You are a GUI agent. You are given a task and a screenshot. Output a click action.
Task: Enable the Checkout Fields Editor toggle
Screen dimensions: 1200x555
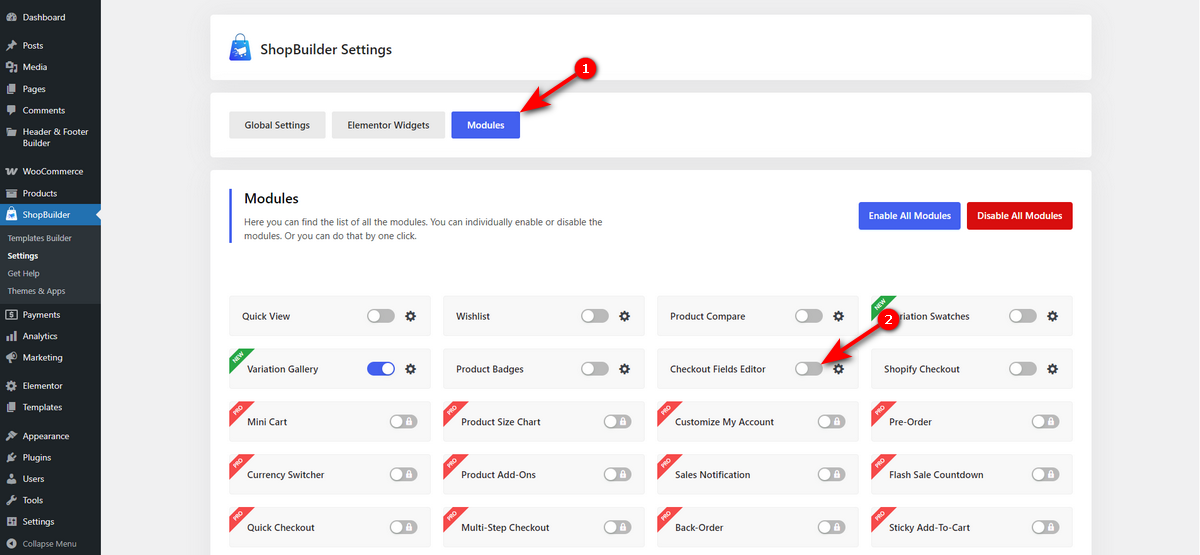click(809, 369)
